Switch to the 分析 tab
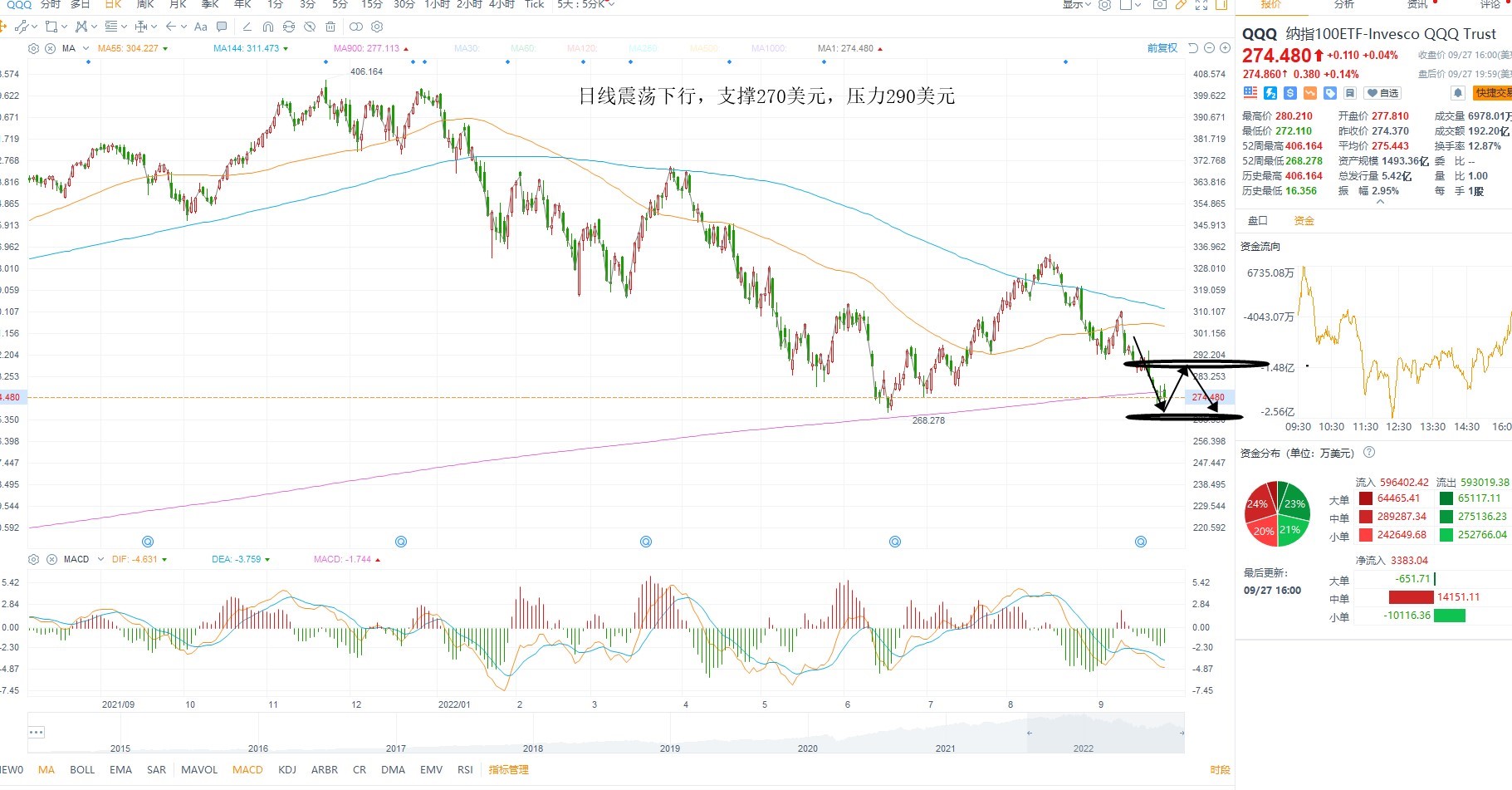Image resolution: width=1512 pixels, height=790 pixels. (1343, 4)
